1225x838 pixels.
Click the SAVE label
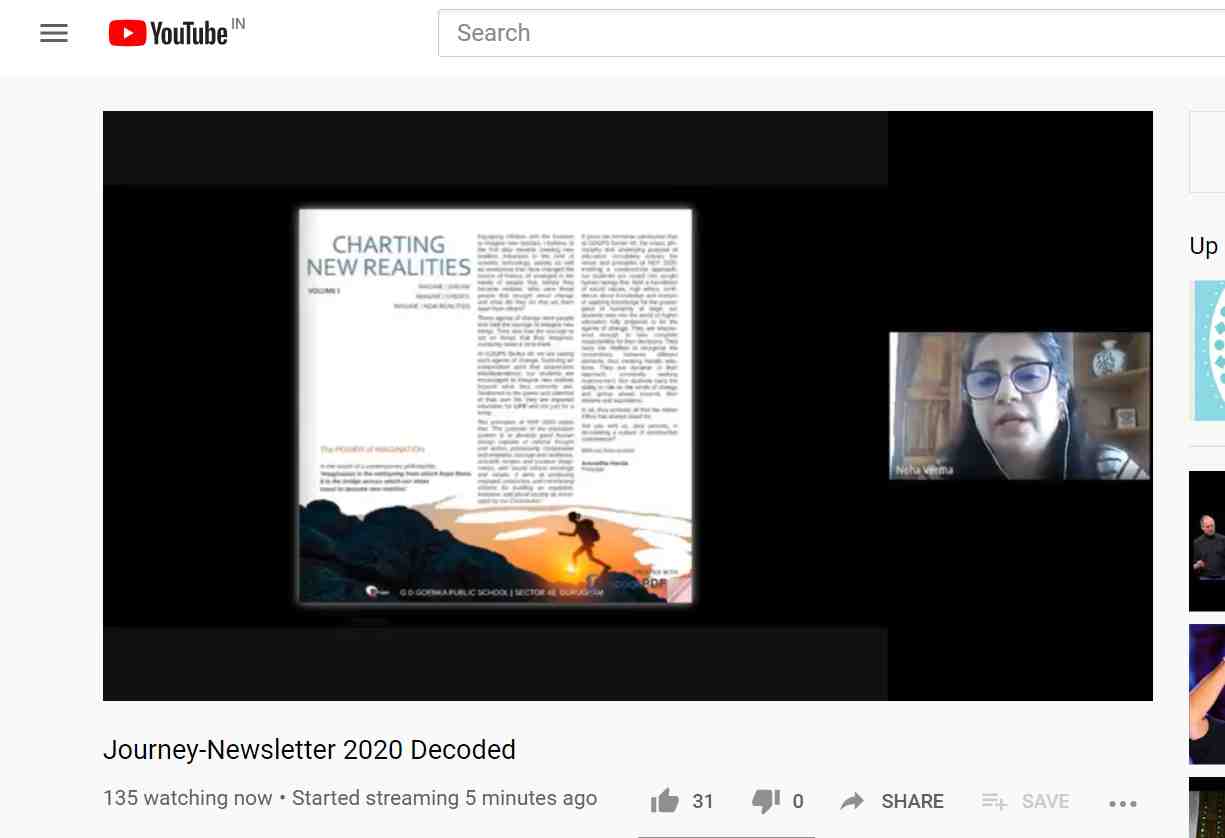tap(1045, 801)
